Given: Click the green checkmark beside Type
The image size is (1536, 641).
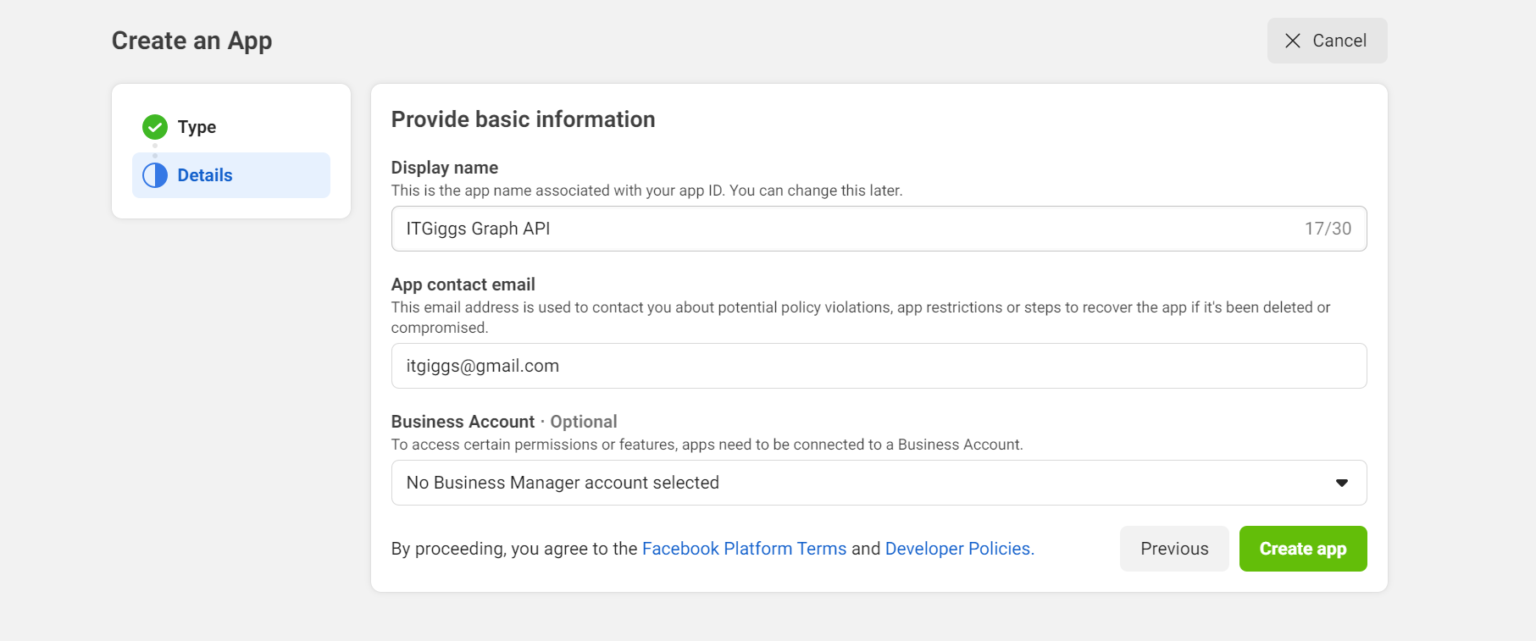Looking at the screenshot, I should 154,127.
